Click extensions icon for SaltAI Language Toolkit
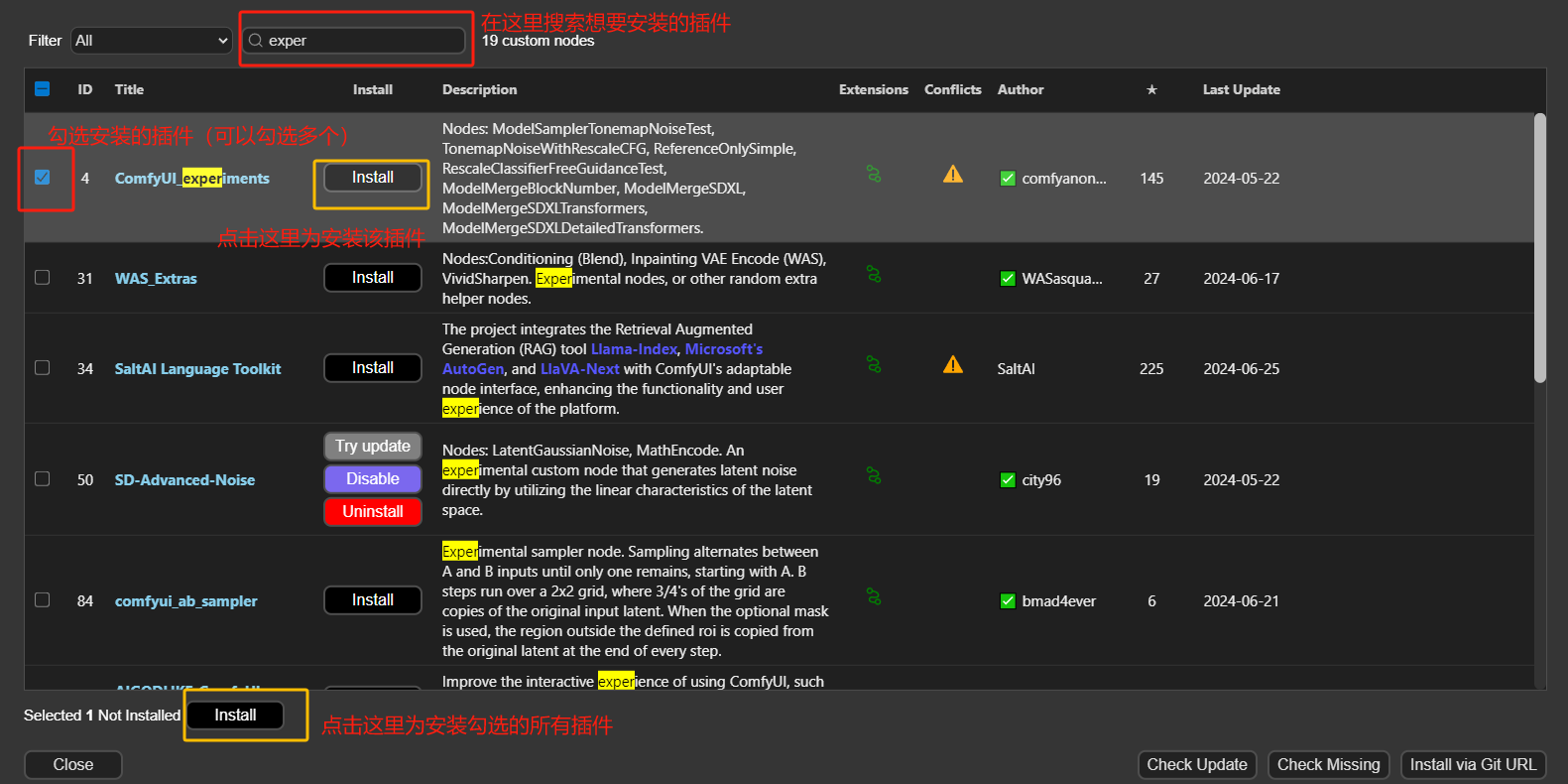Viewport: 1568px width, 784px height. pyautogui.click(x=874, y=365)
